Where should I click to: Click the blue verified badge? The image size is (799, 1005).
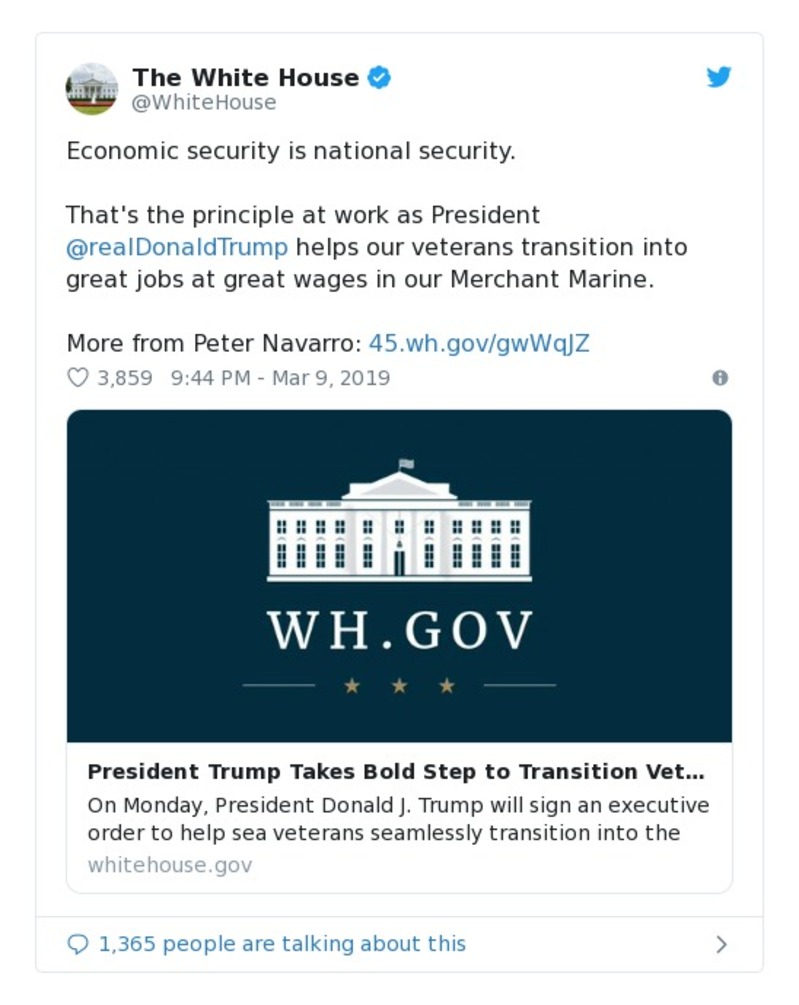378,77
